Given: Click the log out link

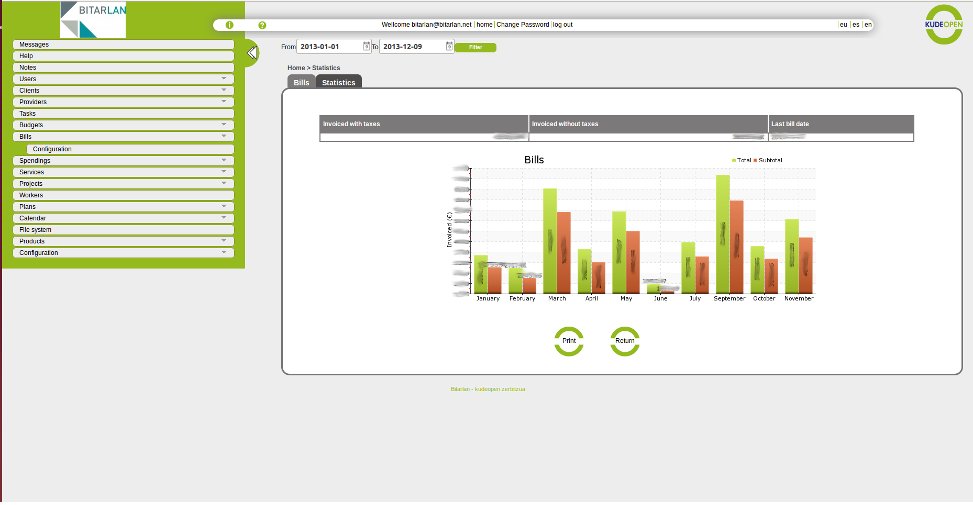Looking at the screenshot, I should pos(562,24).
